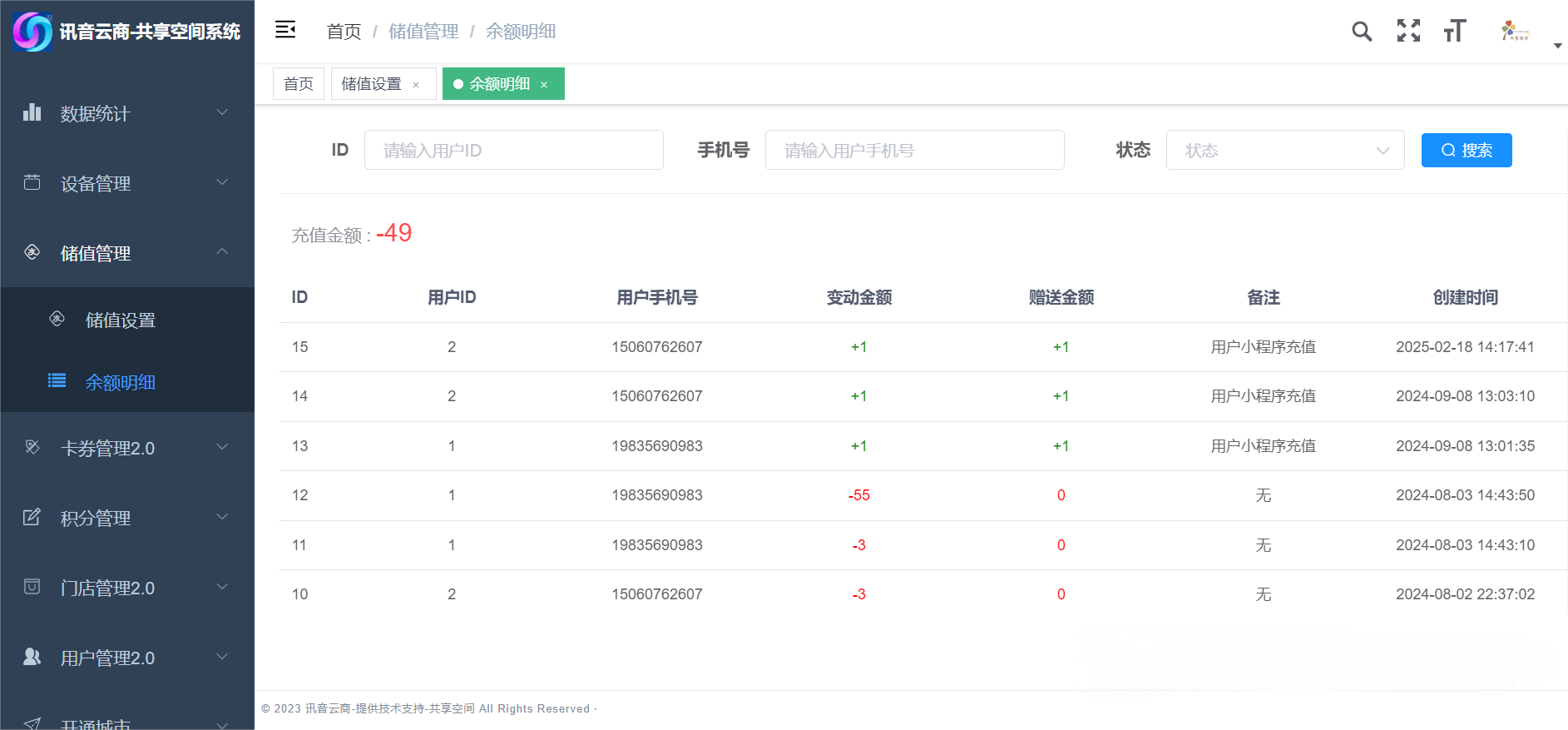Close the 储值设置 tab

coord(416,85)
